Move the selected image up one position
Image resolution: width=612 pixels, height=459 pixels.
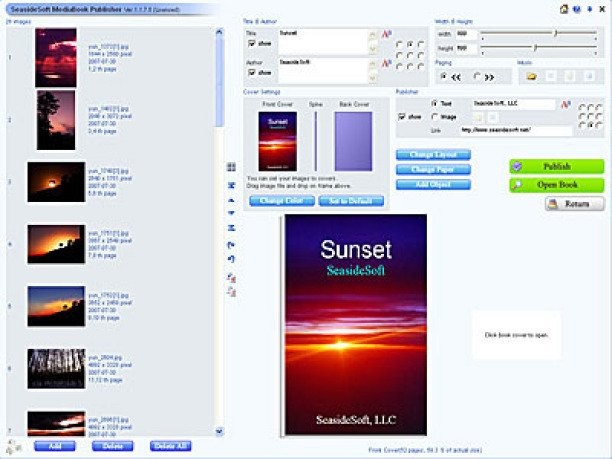point(231,200)
